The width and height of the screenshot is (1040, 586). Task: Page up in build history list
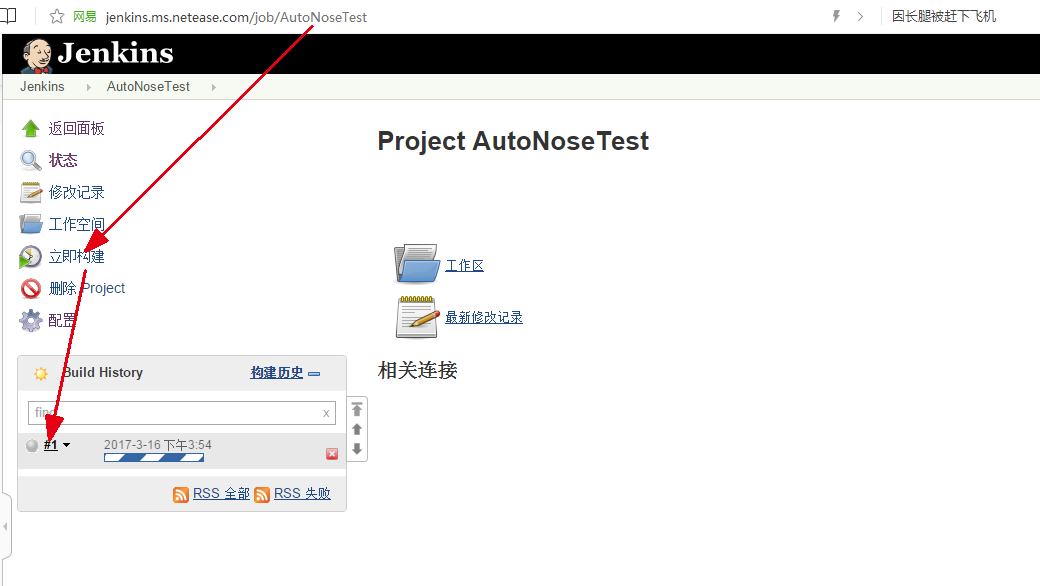[357, 430]
